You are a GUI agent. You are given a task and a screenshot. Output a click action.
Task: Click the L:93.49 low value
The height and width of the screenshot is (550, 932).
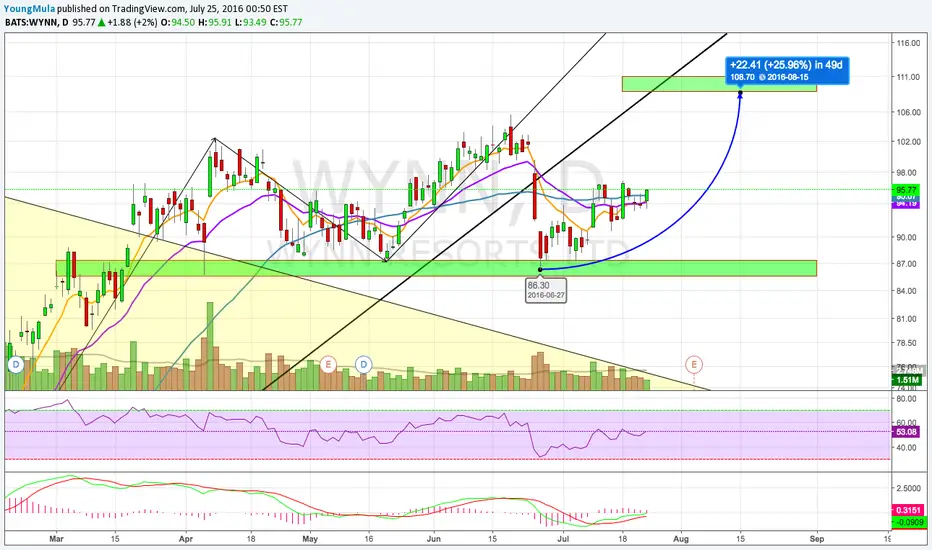(x=250, y=23)
